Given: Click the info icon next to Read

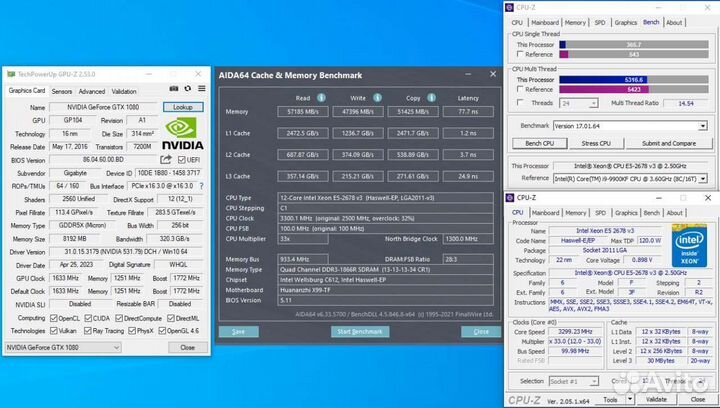Looking at the screenshot, I should [x=321, y=98].
